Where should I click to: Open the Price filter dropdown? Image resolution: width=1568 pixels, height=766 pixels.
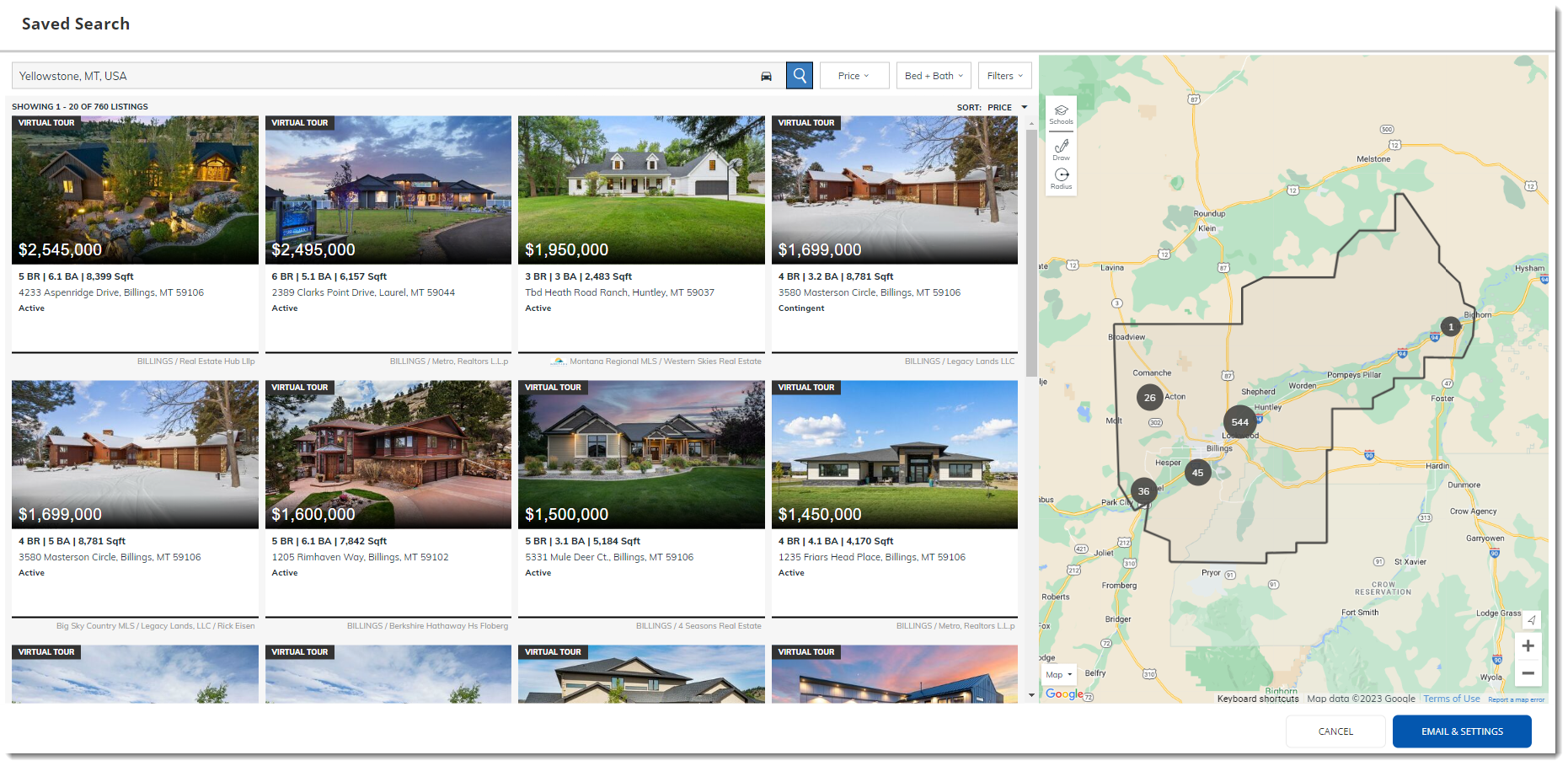click(x=854, y=76)
